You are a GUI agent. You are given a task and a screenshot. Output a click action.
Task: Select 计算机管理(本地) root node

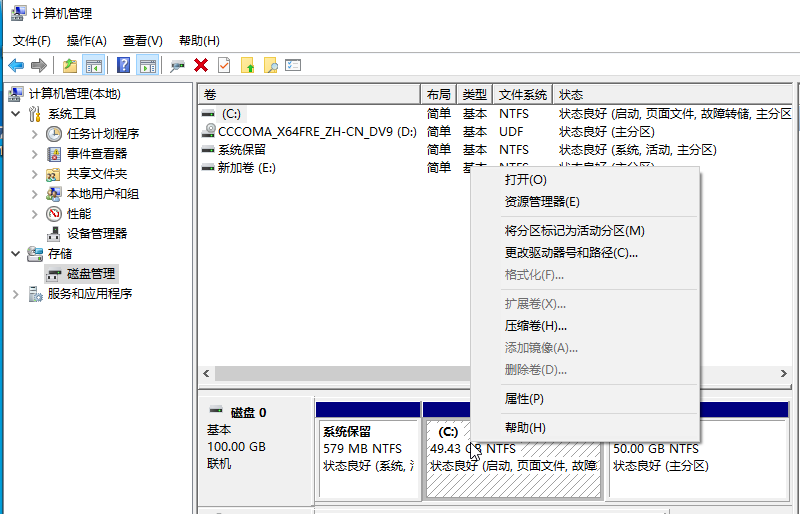74,94
